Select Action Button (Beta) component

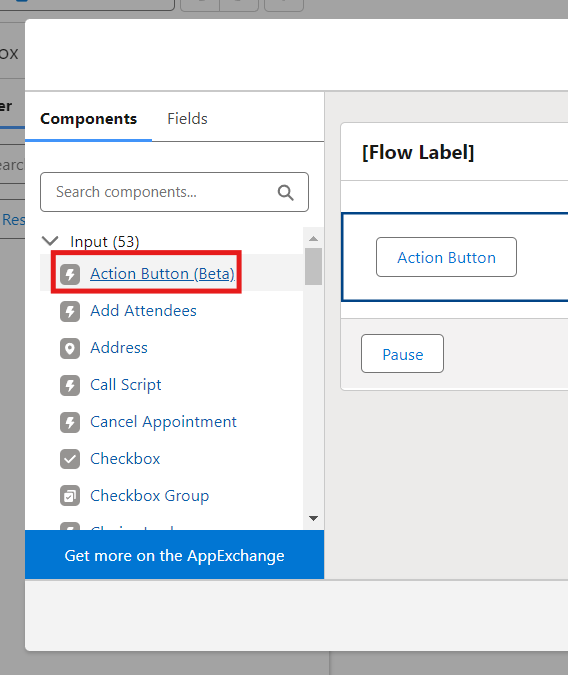[x=162, y=274]
